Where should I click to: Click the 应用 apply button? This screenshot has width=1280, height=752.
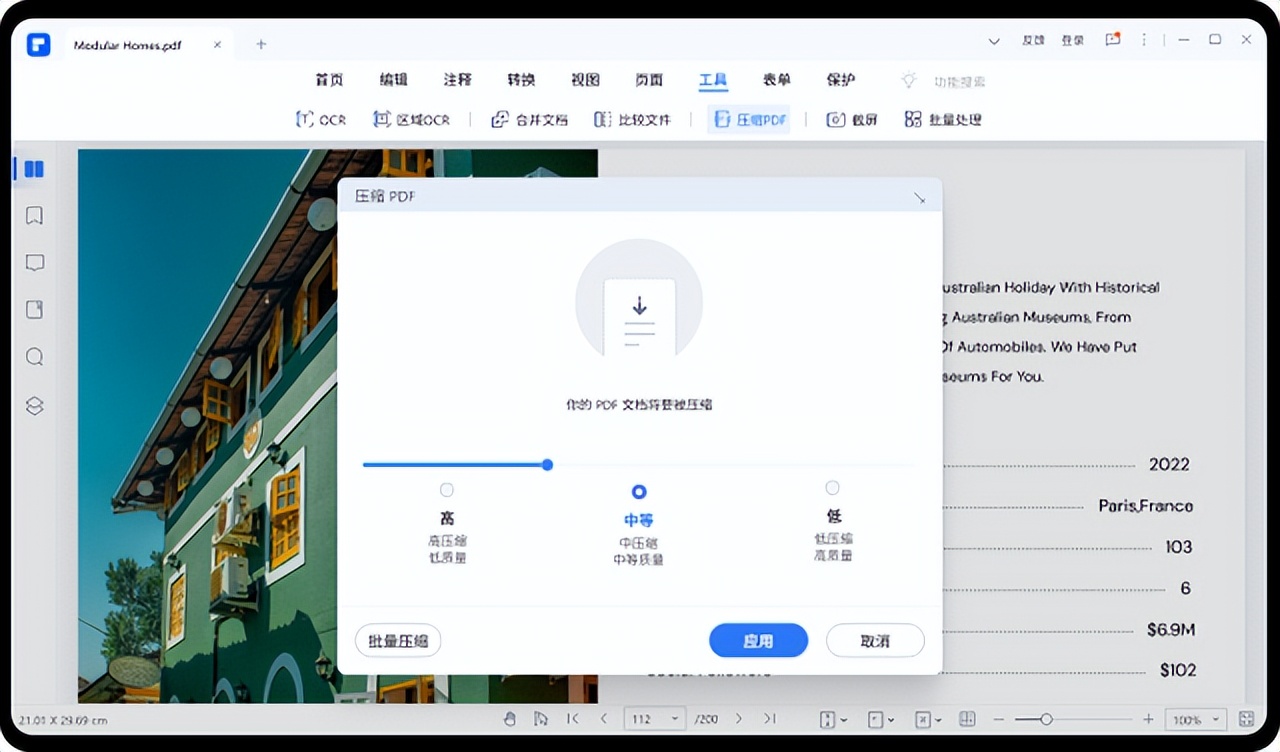click(758, 640)
